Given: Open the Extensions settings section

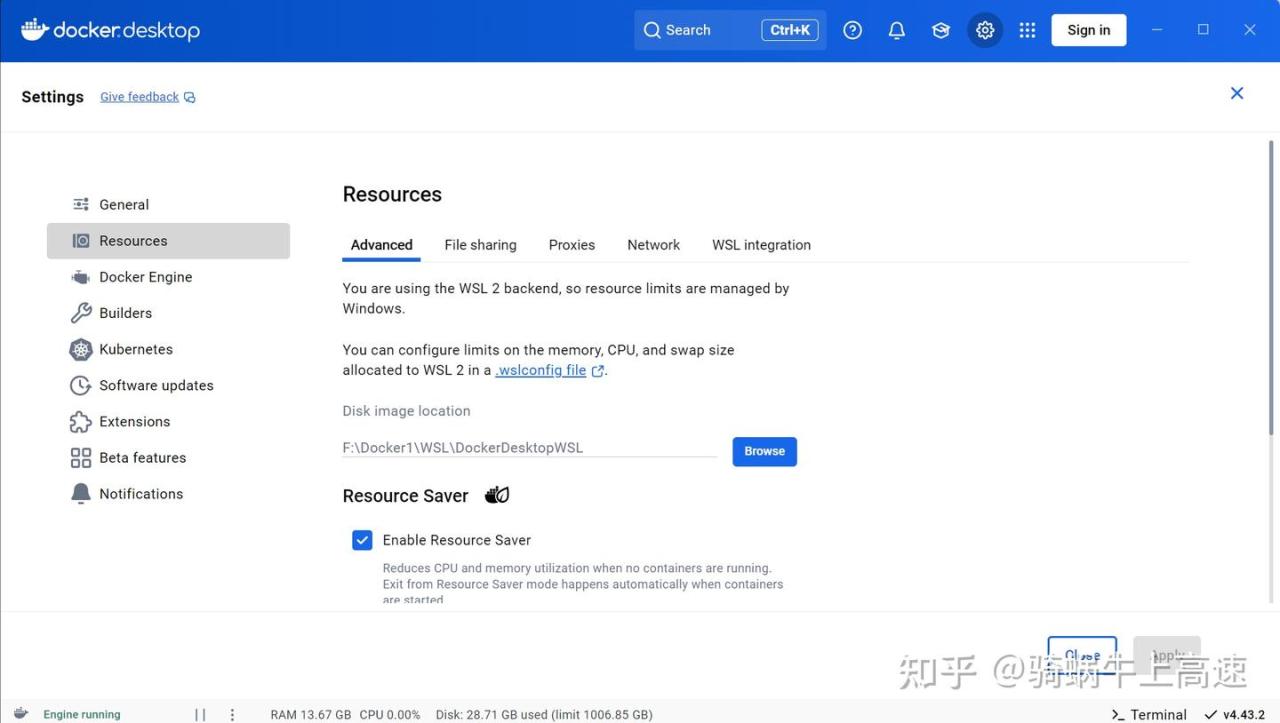Looking at the screenshot, I should (134, 421).
